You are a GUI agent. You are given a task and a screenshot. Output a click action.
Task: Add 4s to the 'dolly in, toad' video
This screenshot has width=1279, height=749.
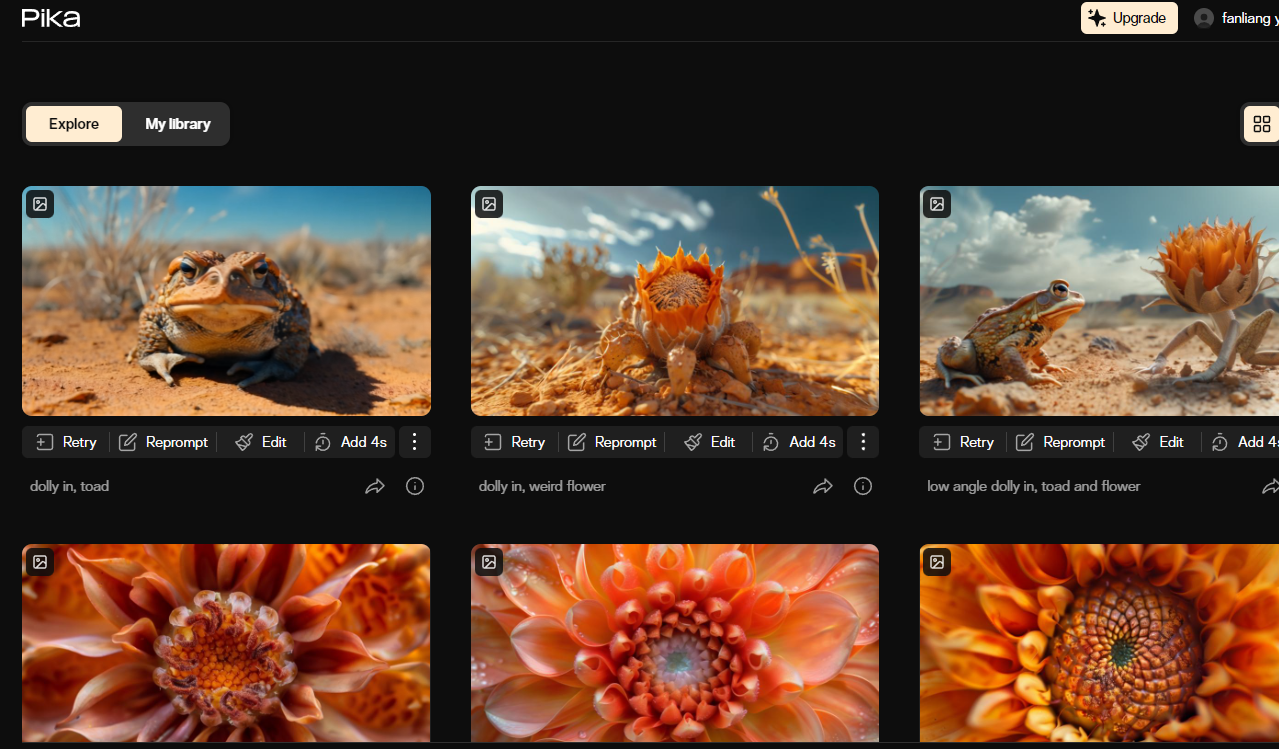click(x=351, y=442)
